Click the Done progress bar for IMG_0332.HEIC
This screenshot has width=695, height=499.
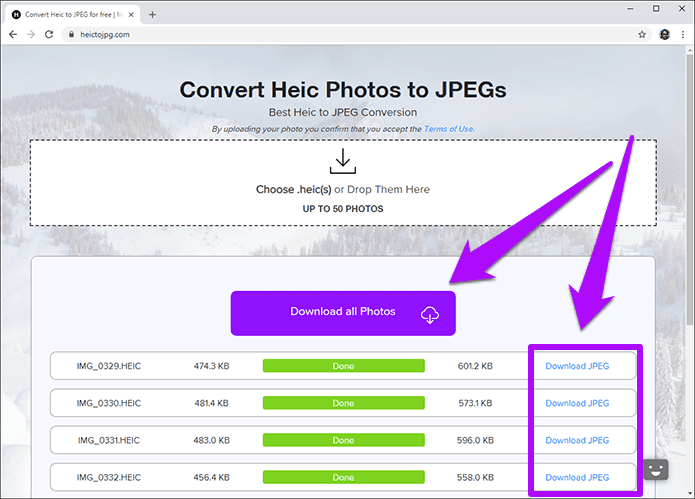(344, 478)
